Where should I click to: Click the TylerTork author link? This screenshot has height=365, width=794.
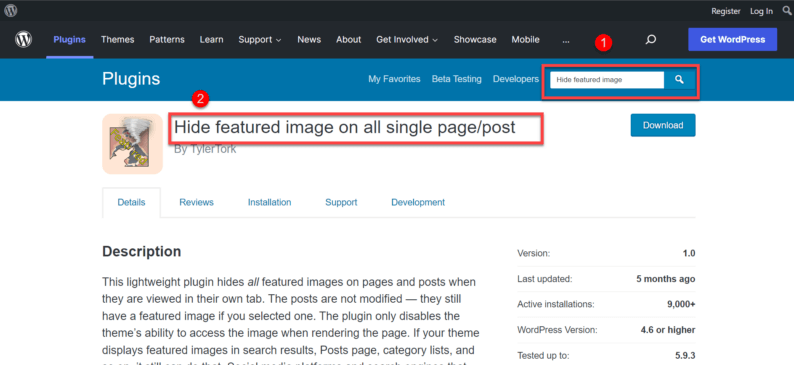click(212, 149)
